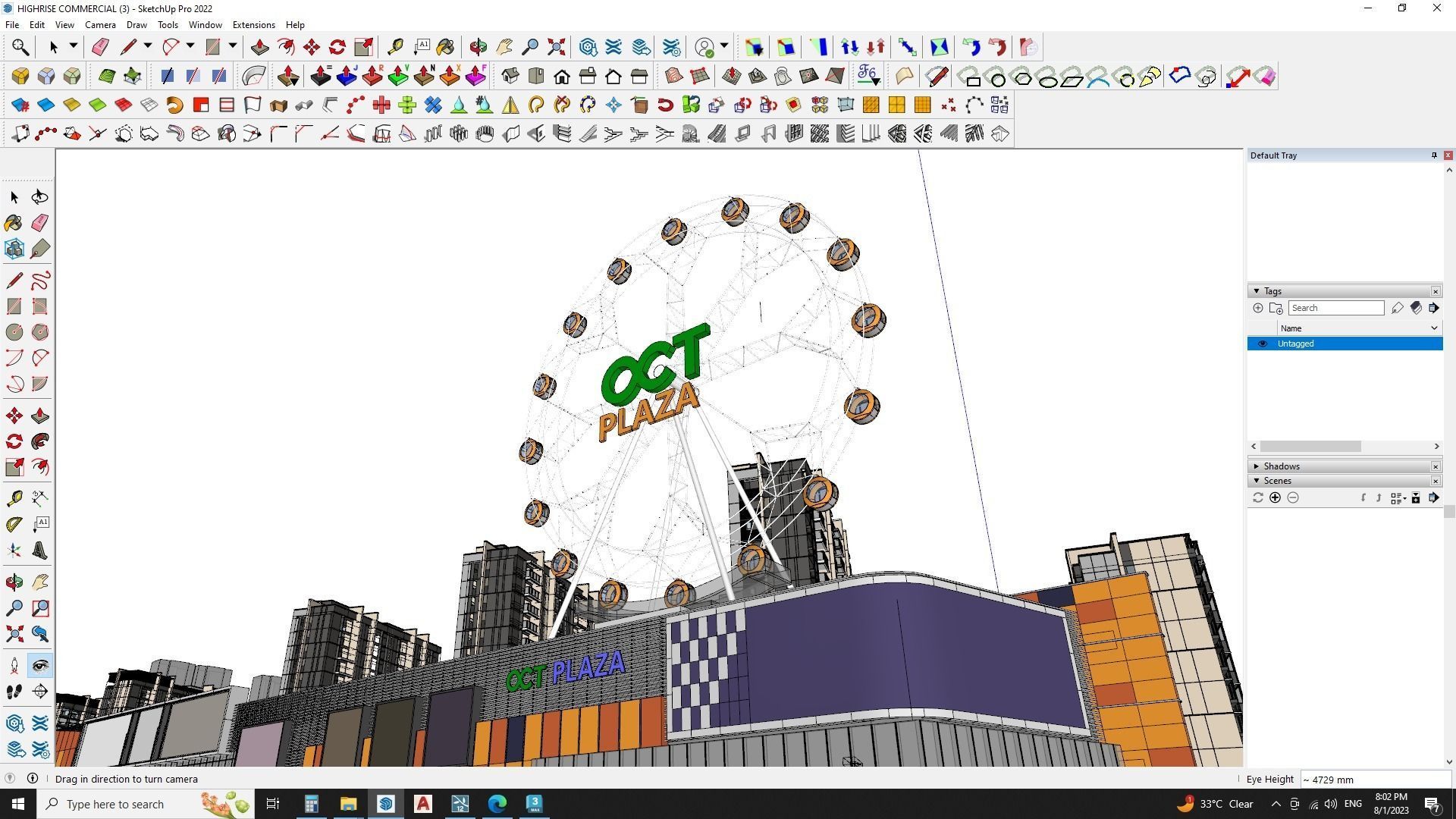Click the Tag tool pencil icon in Tags panel

(1398, 308)
